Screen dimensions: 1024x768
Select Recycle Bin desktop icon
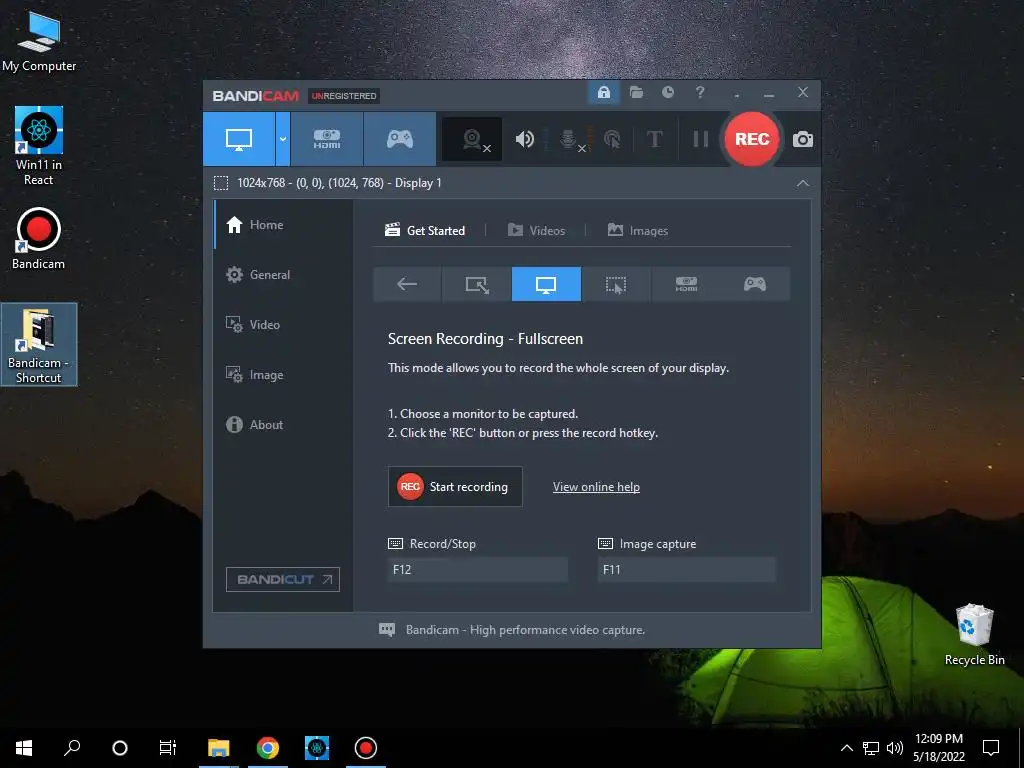974,635
